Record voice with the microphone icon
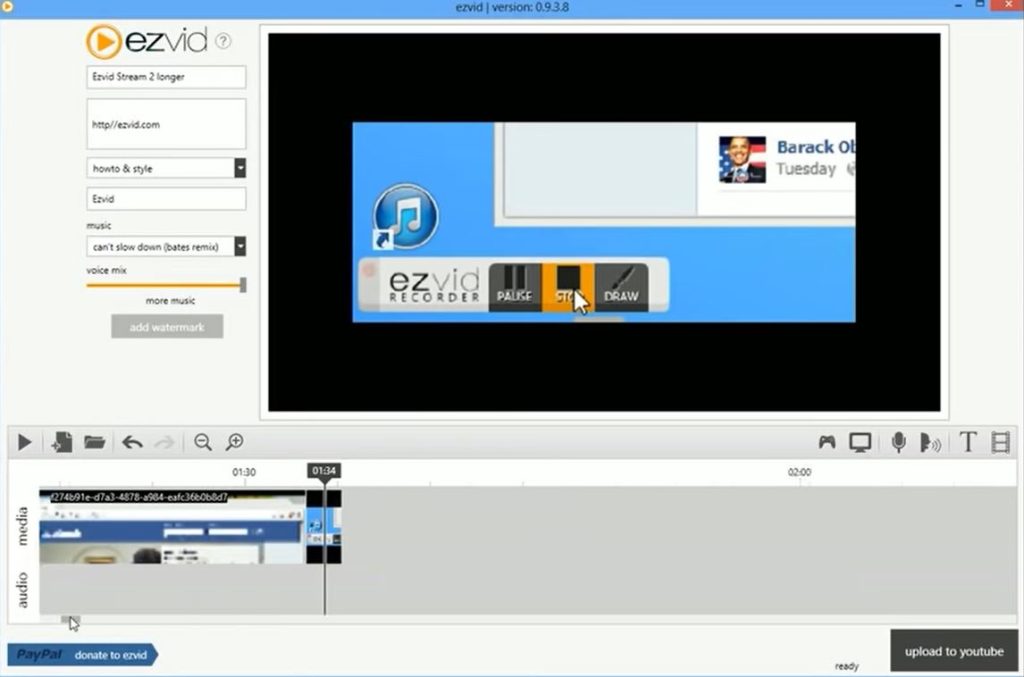 pos(899,442)
